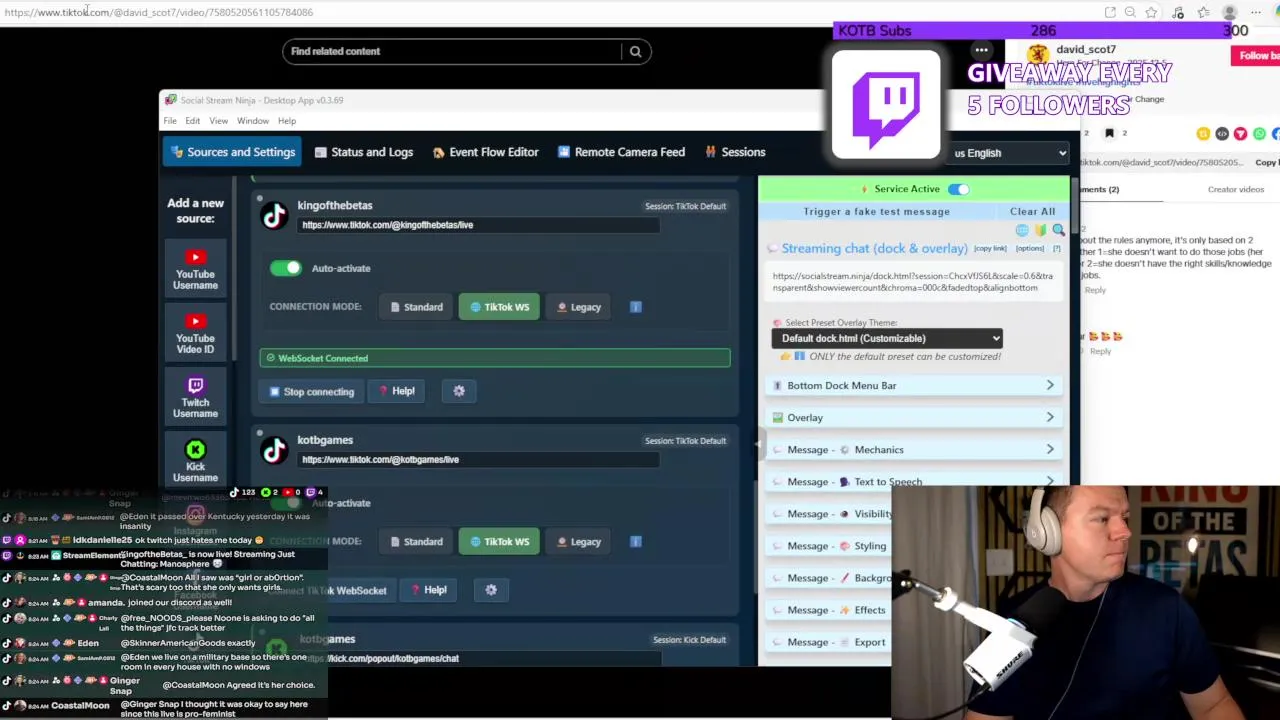1280x720 pixels.
Task: Click the options link for Streaming chat
Action: point(1030,248)
